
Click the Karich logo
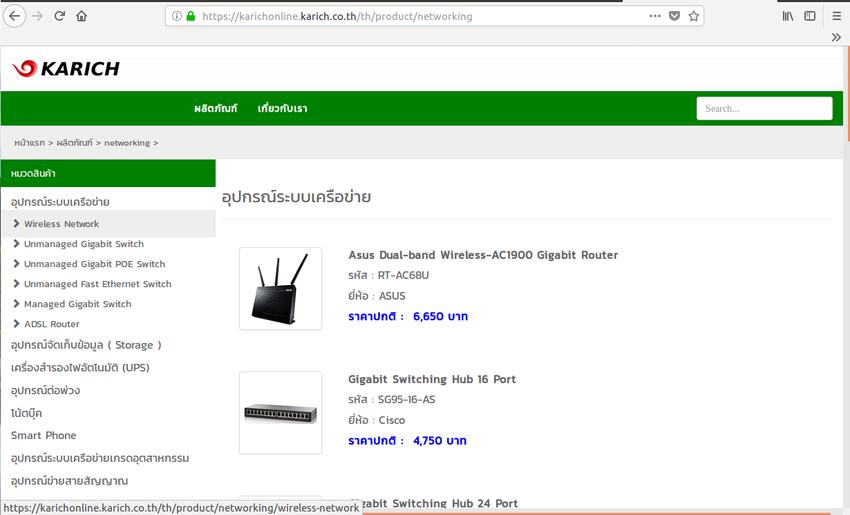66,68
